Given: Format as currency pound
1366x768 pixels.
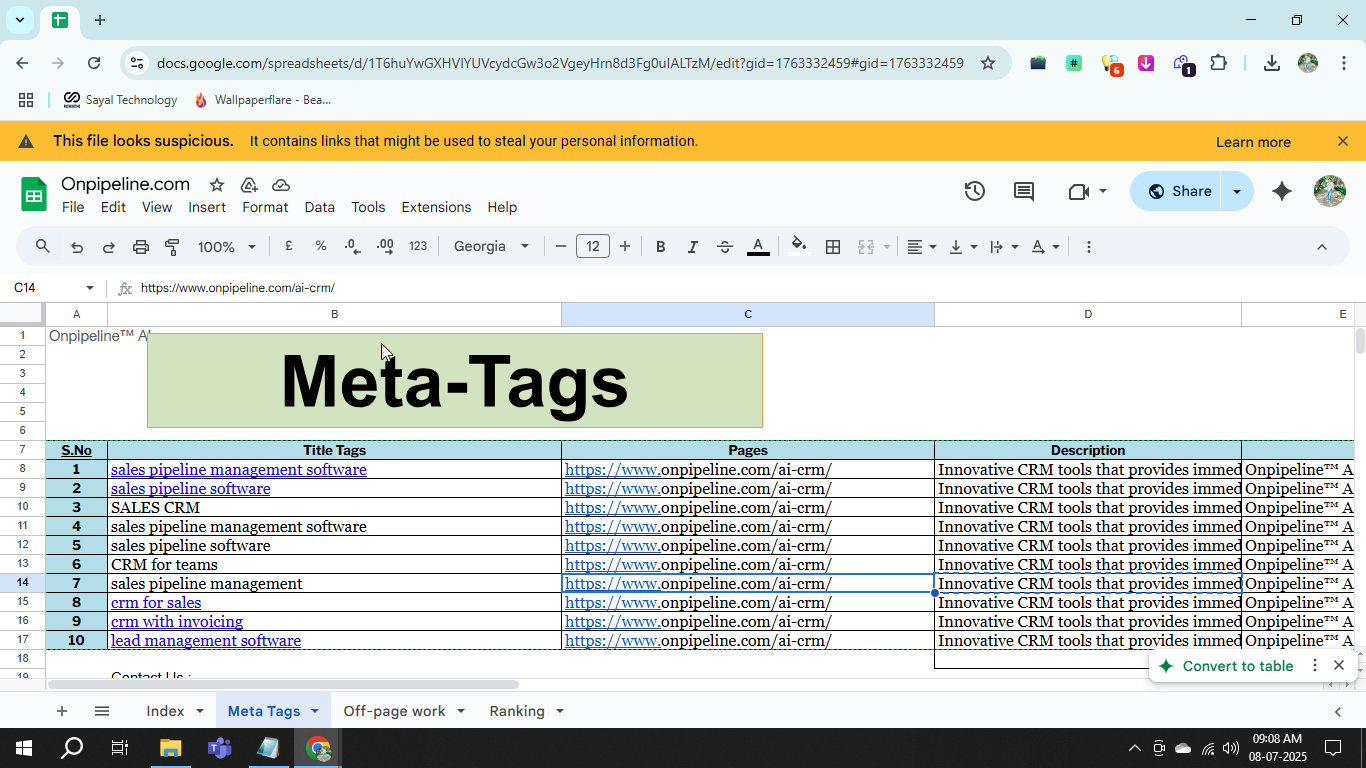Looking at the screenshot, I should point(289,246).
